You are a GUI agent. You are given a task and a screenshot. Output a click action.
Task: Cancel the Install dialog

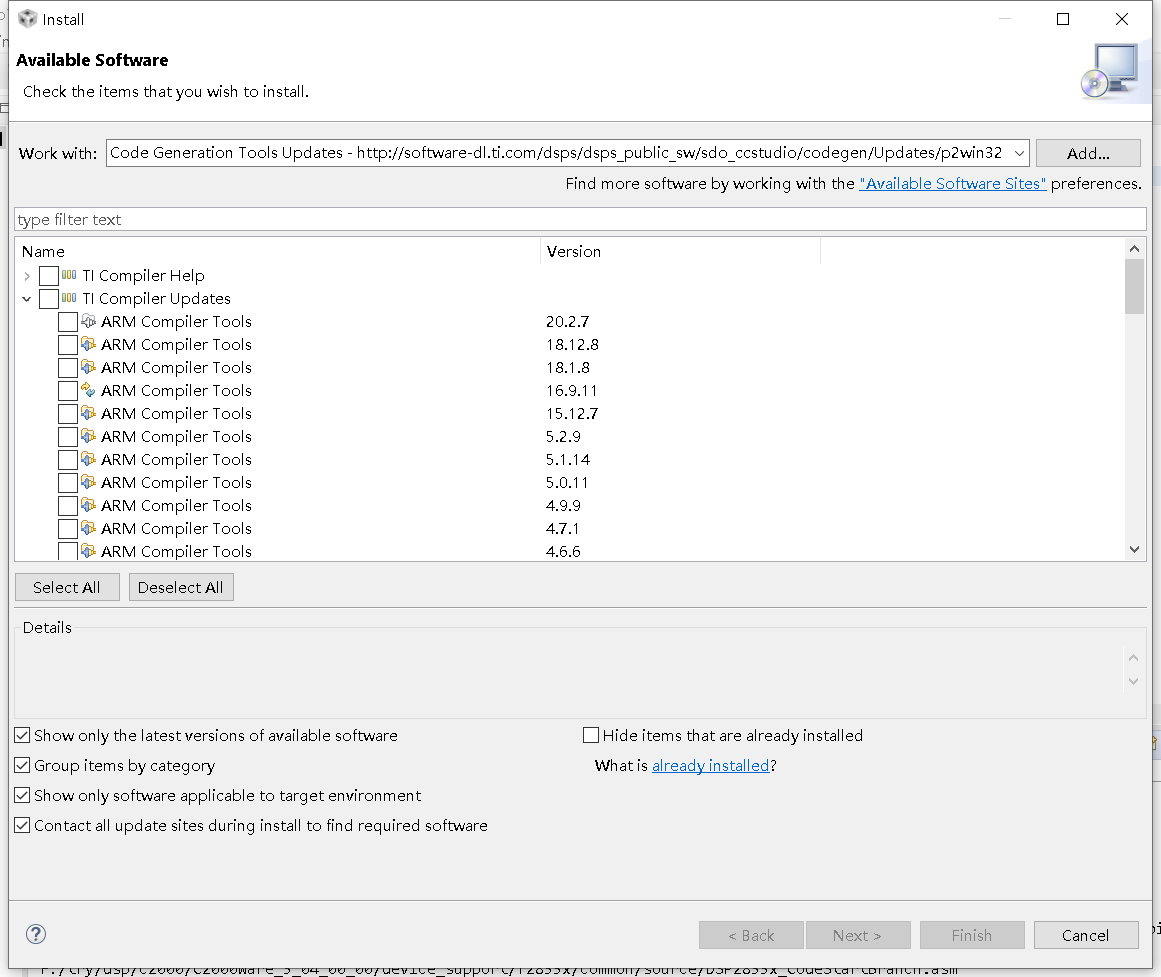coord(1085,936)
